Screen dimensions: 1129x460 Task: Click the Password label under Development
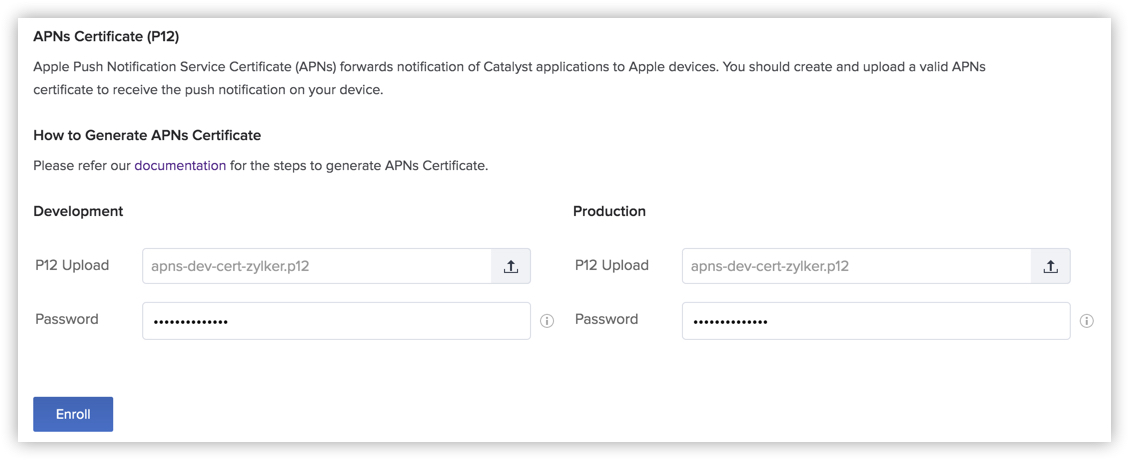pyautogui.click(x=67, y=319)
